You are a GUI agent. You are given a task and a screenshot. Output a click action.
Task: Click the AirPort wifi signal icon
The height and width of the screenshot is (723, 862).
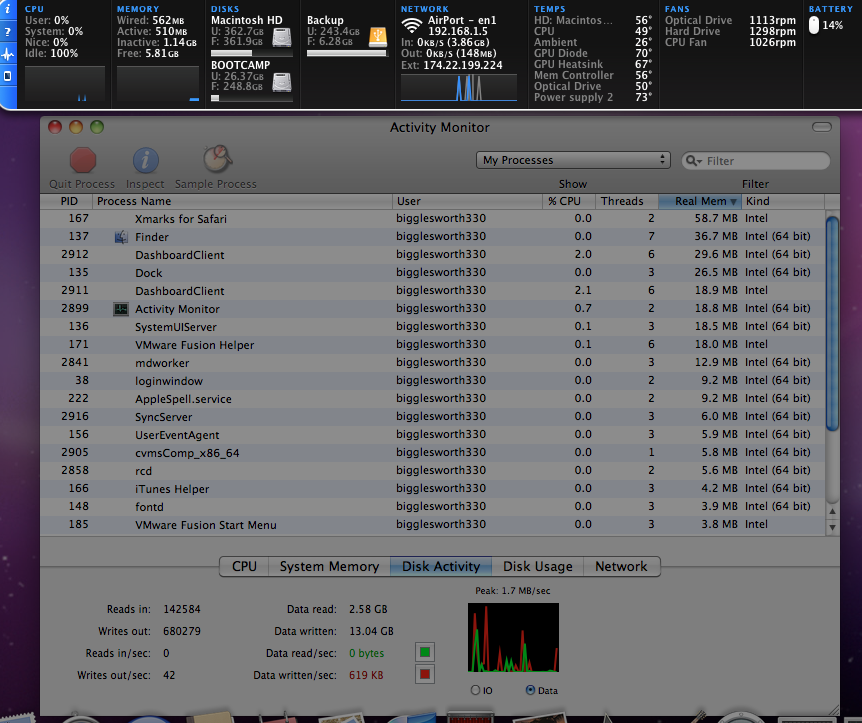[x=411, y=25]
